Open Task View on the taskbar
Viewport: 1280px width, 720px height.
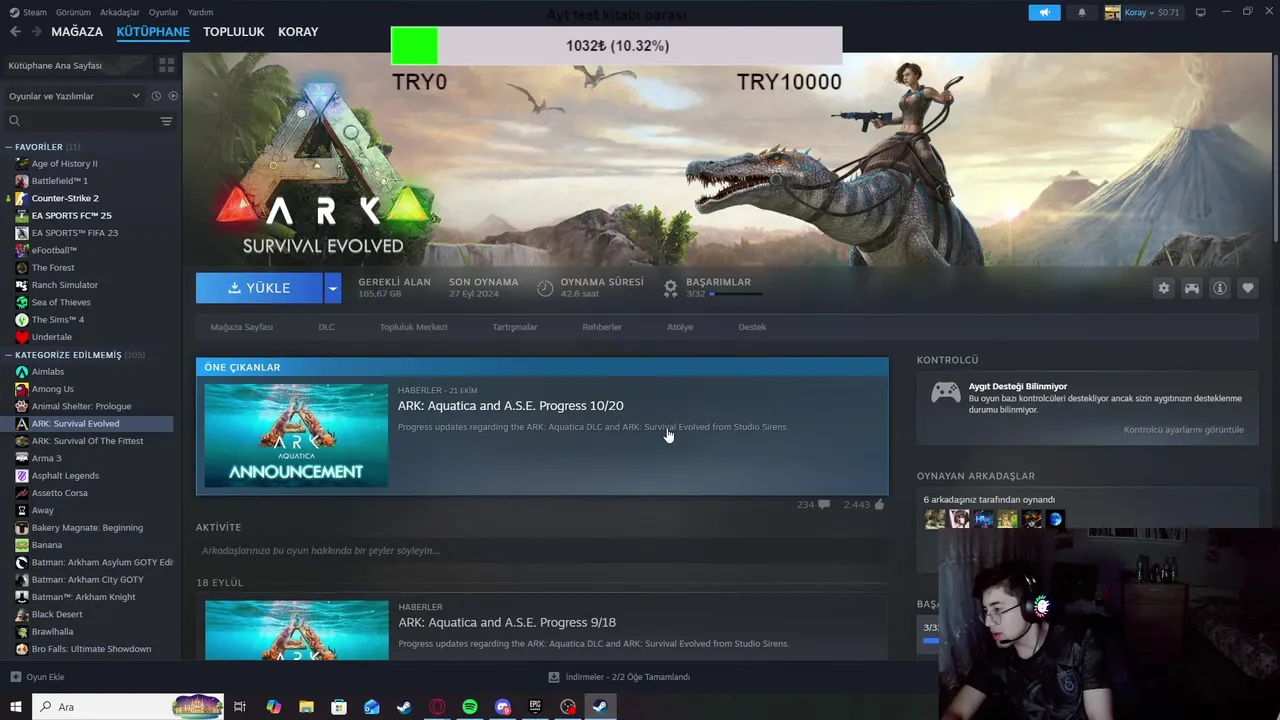click(x=240, y=707)
